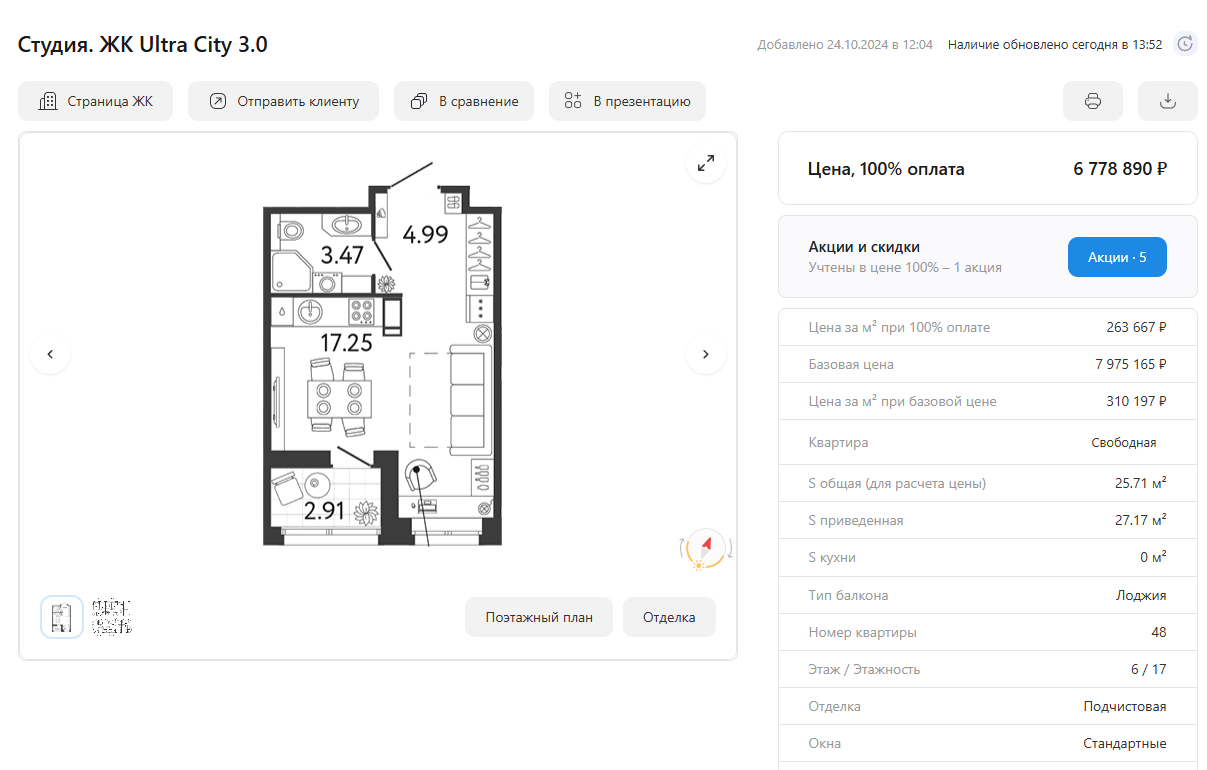This screenshot has height=770, width=1207.
Task: Click the price 6 778 890 ₽
Action: (x=1120, y=169)
